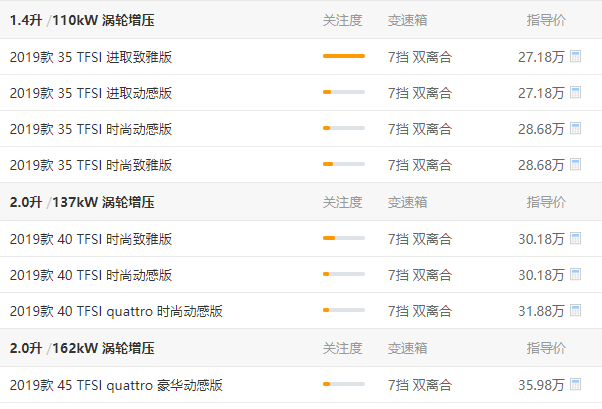Open 2019款 45 TFSI quattro 豪华动感版 link

tap(116, 385)
